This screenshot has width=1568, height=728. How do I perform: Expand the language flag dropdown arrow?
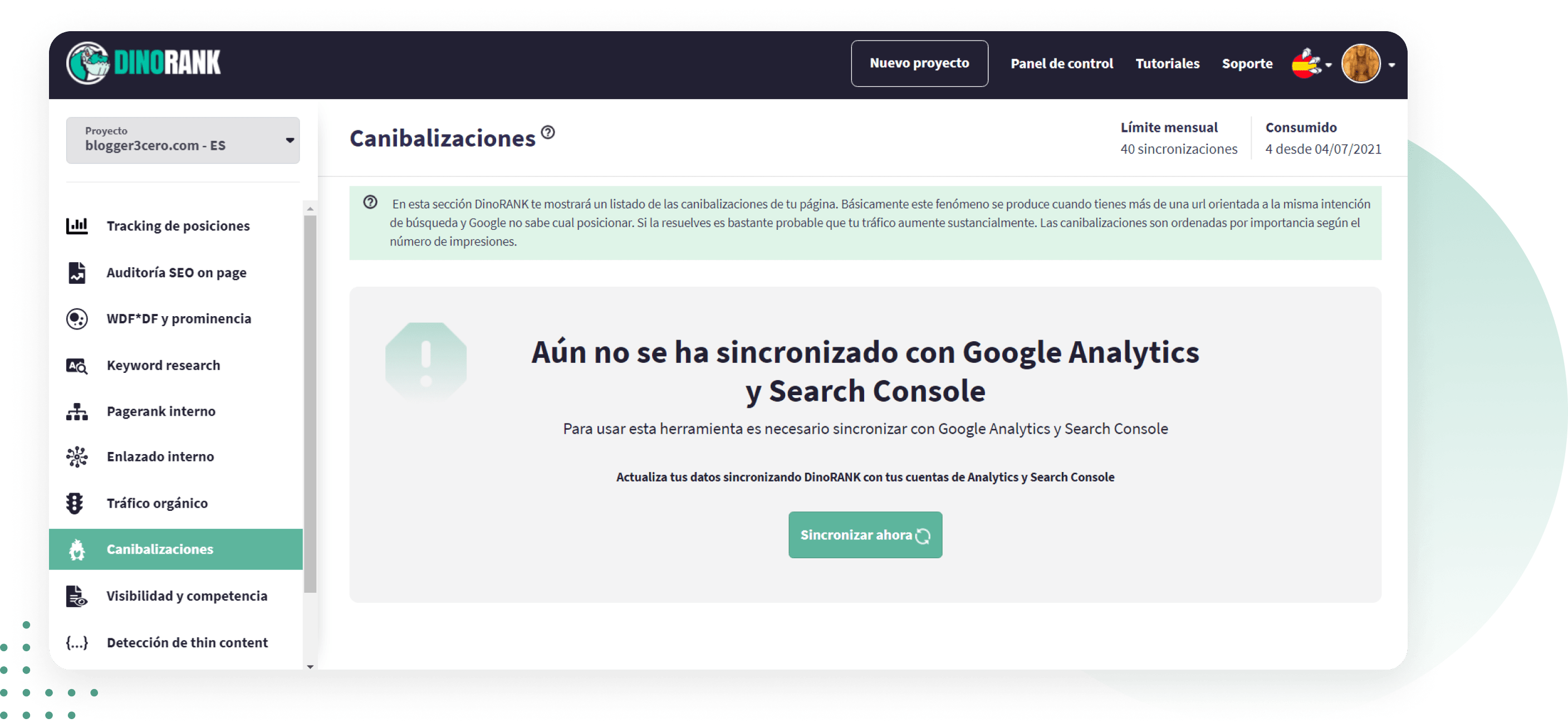pyautogui.click(x=1328, y=65)
